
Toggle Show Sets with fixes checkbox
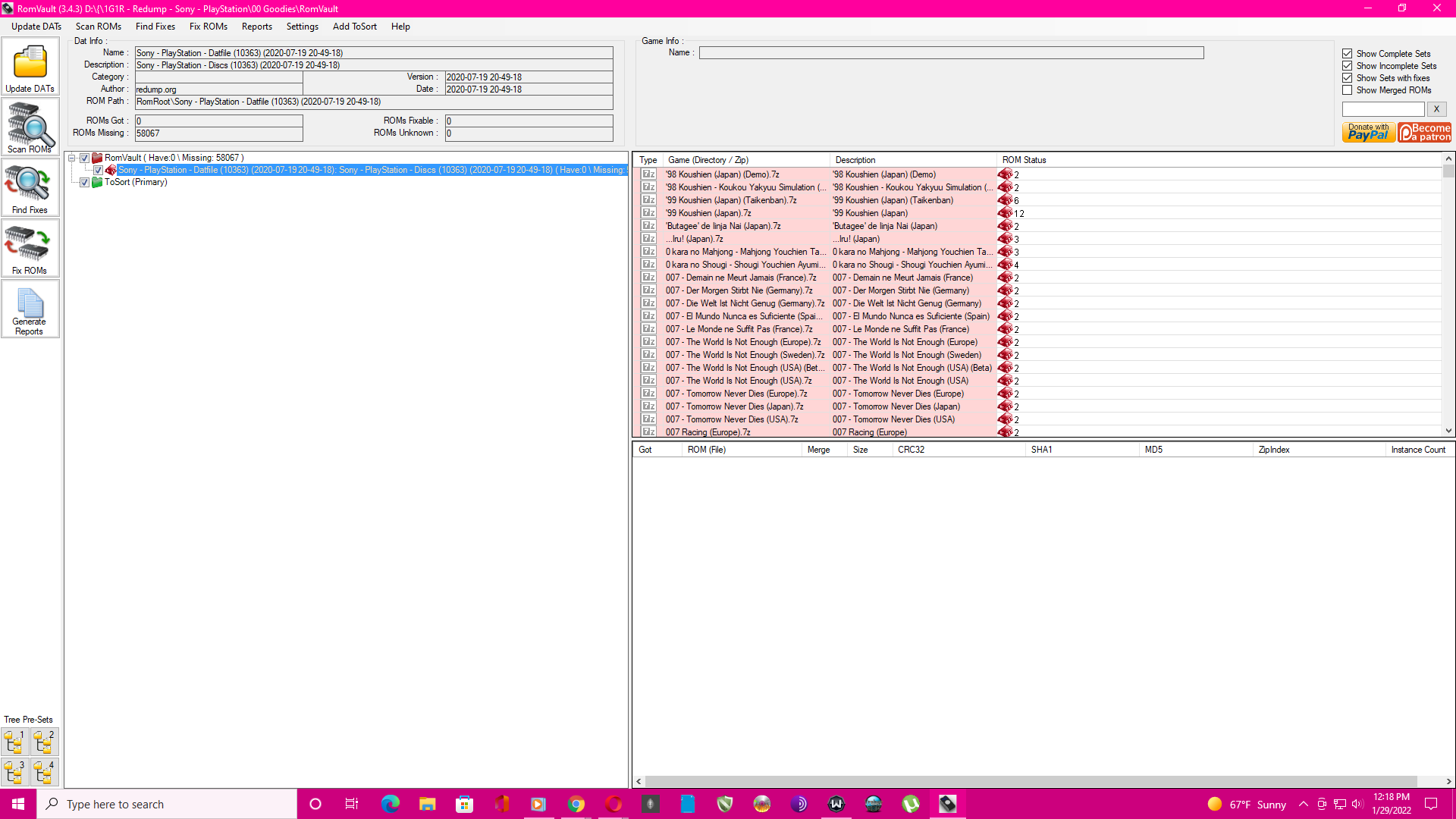(1348, 78)
